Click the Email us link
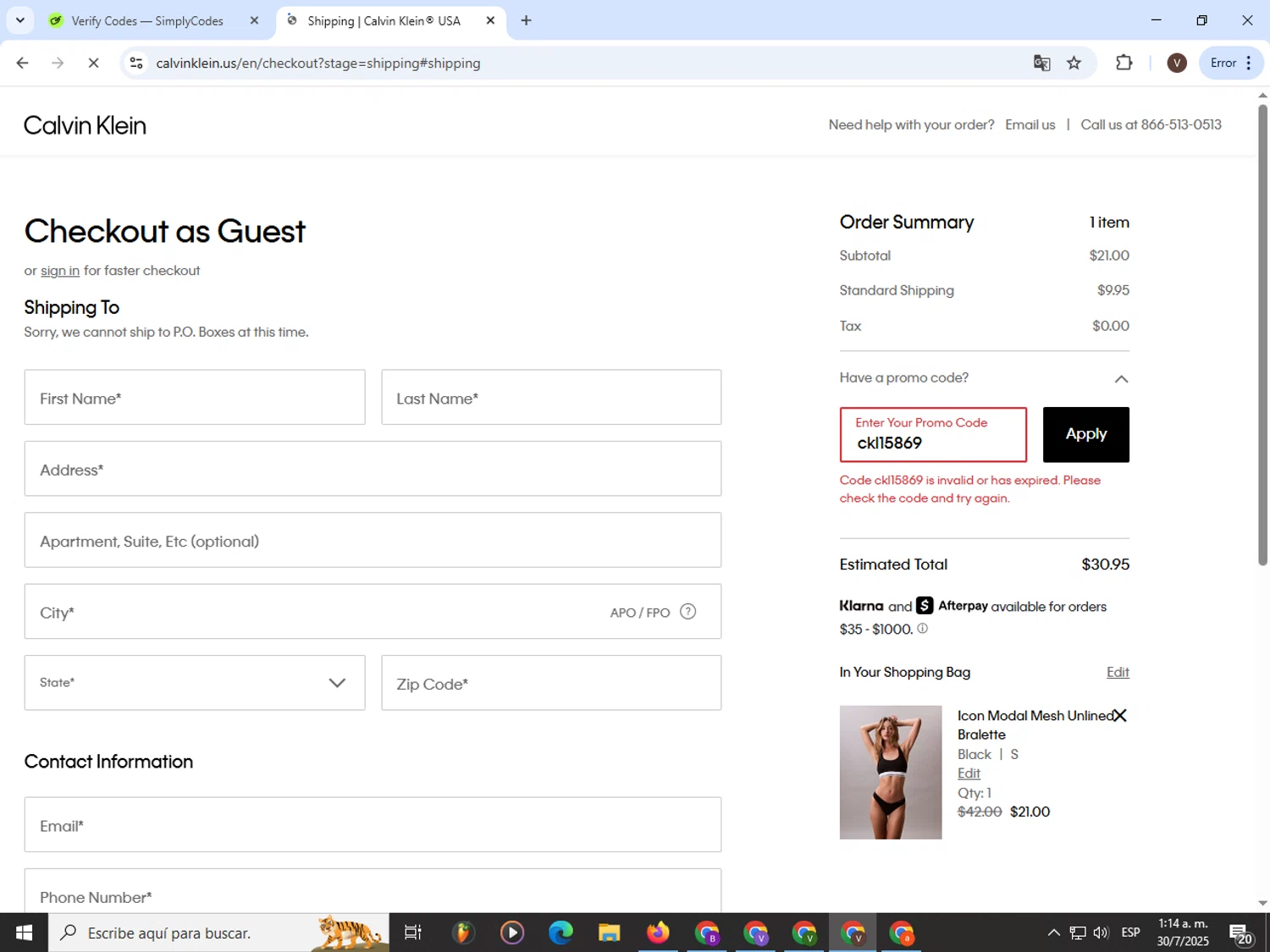This screenshot has width=1270, height=952. pos(1030,124)
